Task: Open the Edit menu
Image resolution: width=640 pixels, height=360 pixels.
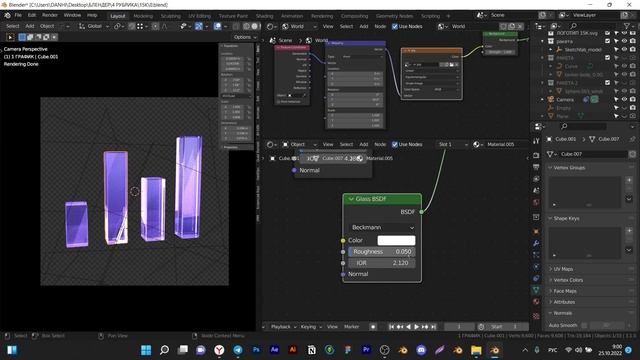Action: pyautogui.click(x=32, y=16)
